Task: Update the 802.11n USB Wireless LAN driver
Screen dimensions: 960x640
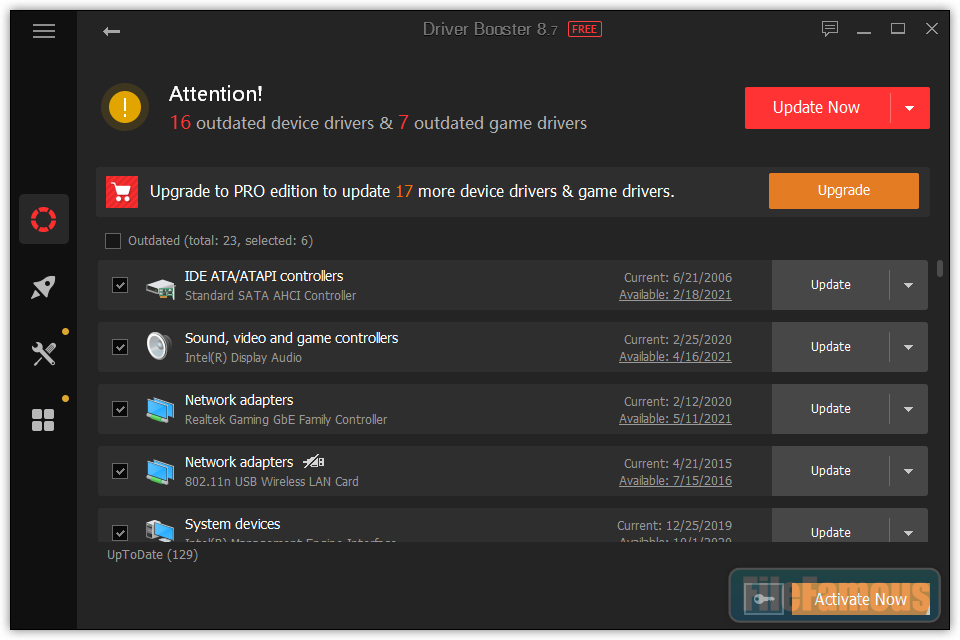Action: (x=830, y=470)
